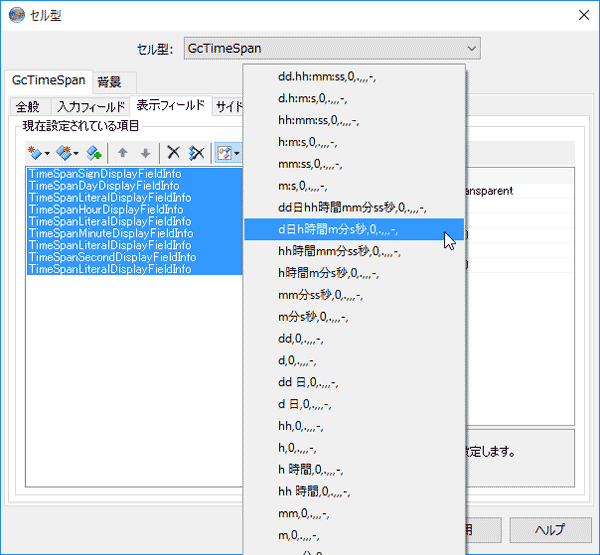Select TimeSpanDayDisplayFieldInfo in the list

134,186
